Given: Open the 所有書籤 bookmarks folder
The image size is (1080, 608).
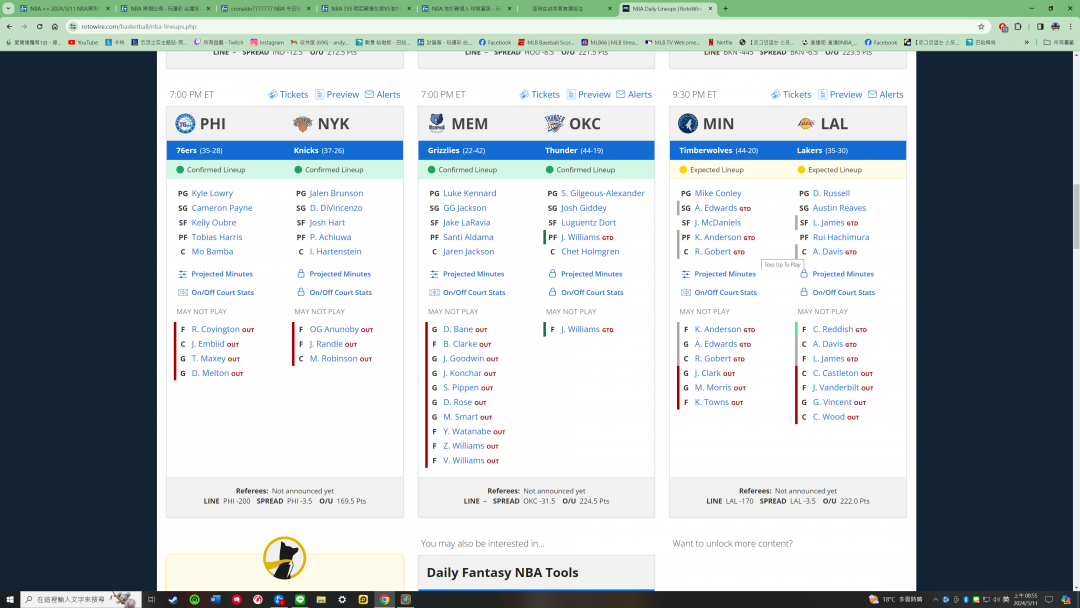Looking at the screenshot, I should 1059,42.
